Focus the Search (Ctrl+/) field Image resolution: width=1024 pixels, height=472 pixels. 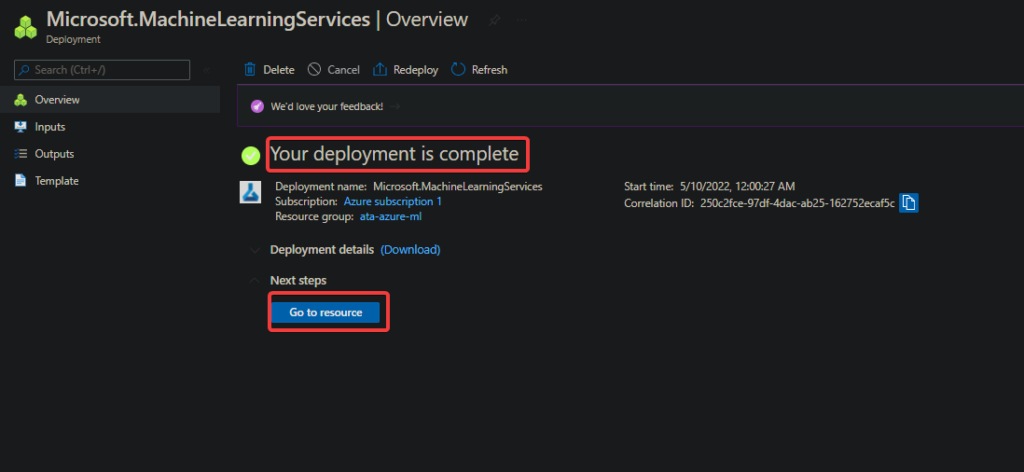click(x=102, y=70)
